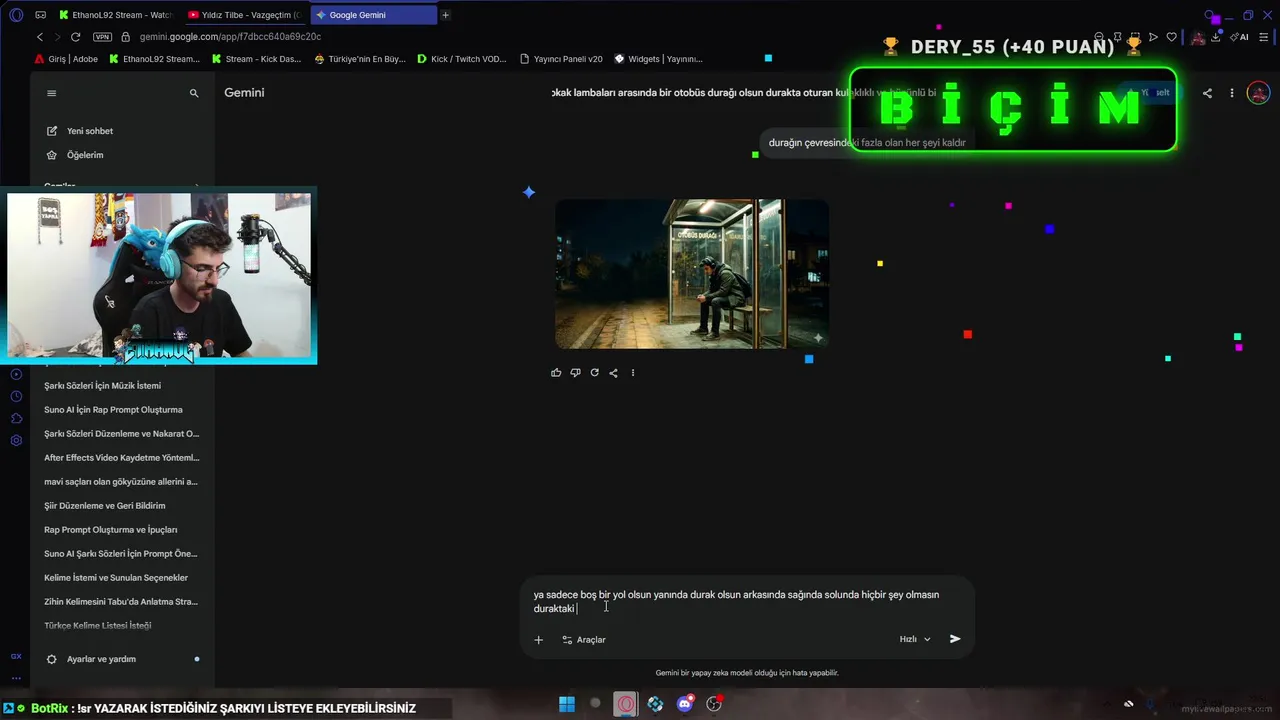Open chat 'Suno AI İçin Rap Prompt Oluşturma'
The image size is (1280, 720).
click(x=113, y=410)
